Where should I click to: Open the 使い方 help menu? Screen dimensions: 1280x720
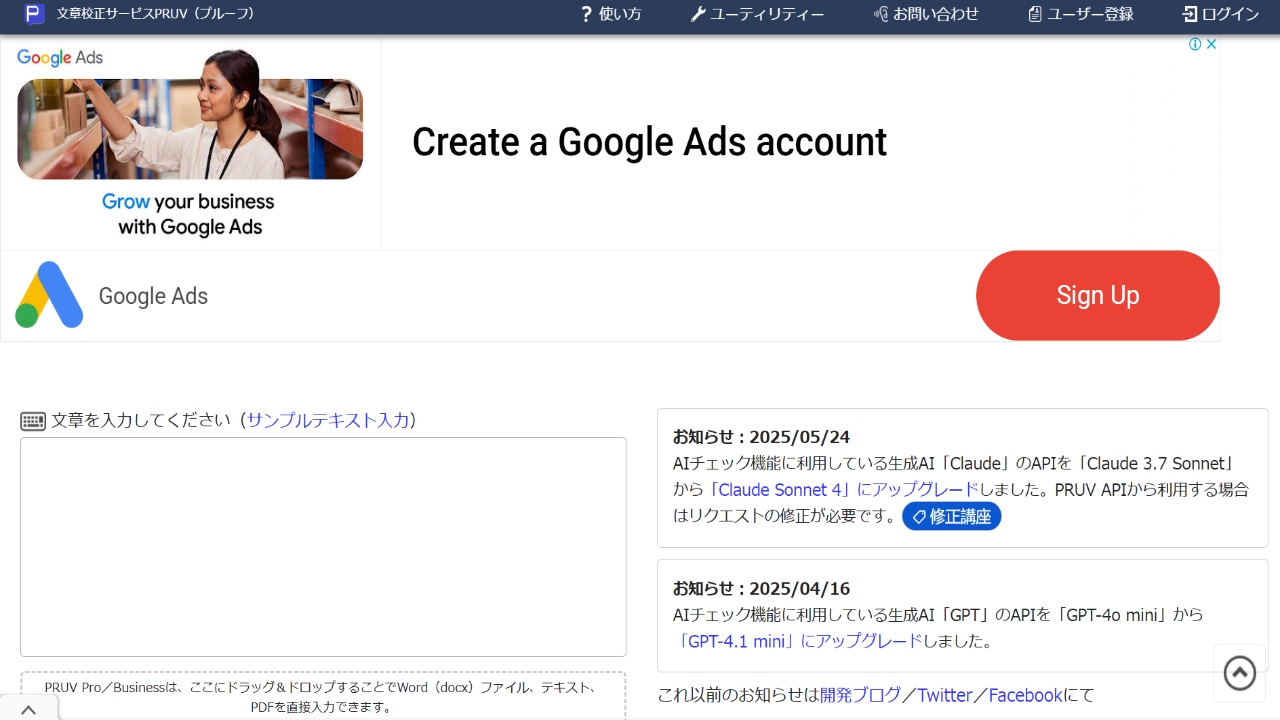611,14
